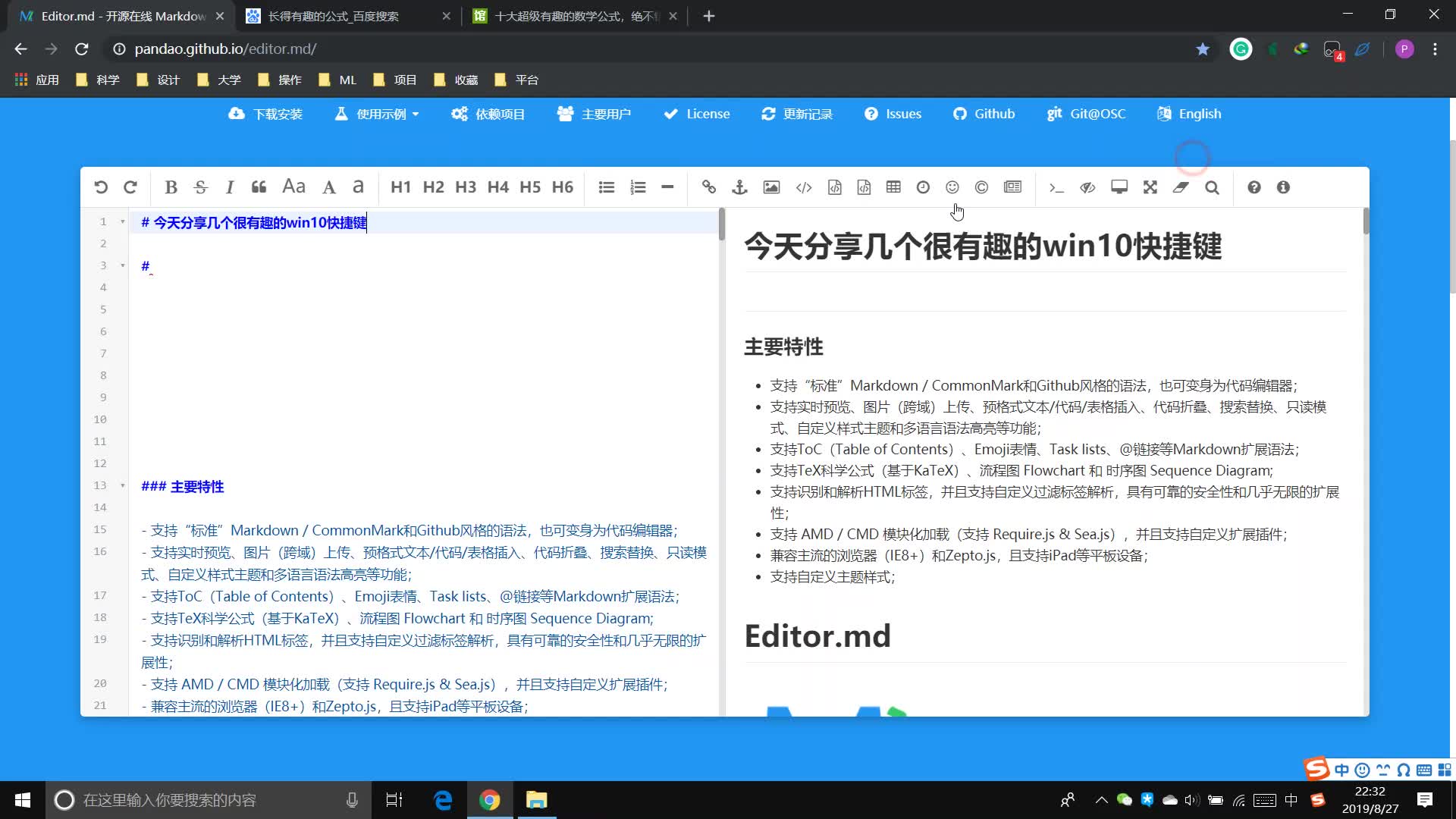Open the 下载安装 link
This screenshot has height=819, width=1456.
point(265,114)
